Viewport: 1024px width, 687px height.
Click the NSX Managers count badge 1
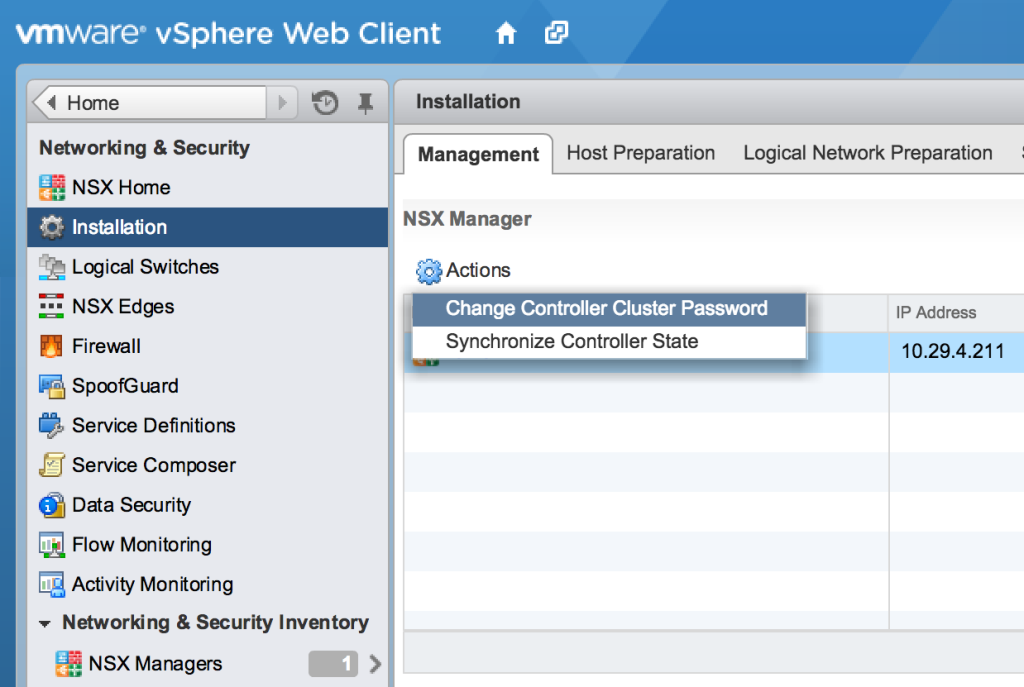click(x=333, y=664)
